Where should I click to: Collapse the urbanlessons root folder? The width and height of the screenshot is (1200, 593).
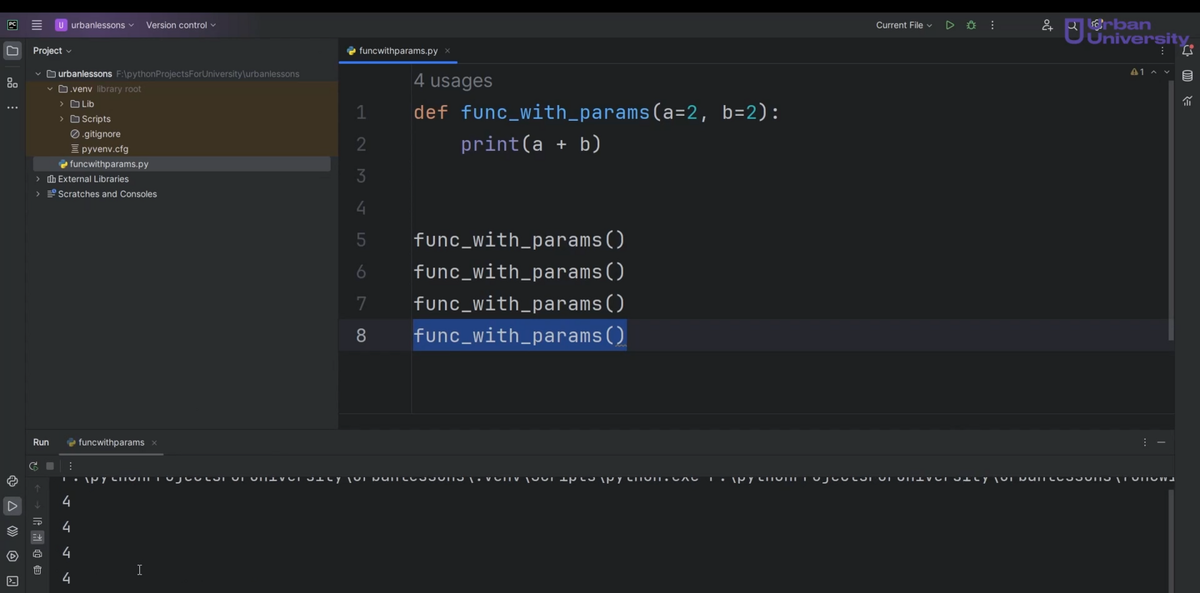click(38, 74)
